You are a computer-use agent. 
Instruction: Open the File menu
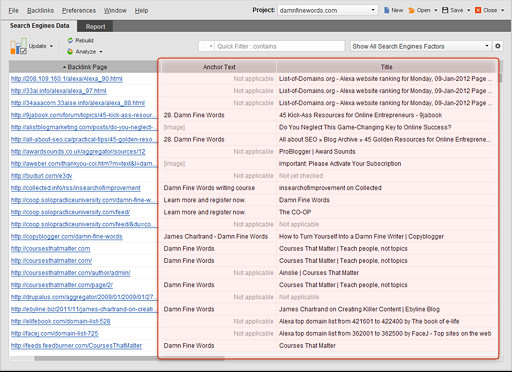tap(13, 11)
